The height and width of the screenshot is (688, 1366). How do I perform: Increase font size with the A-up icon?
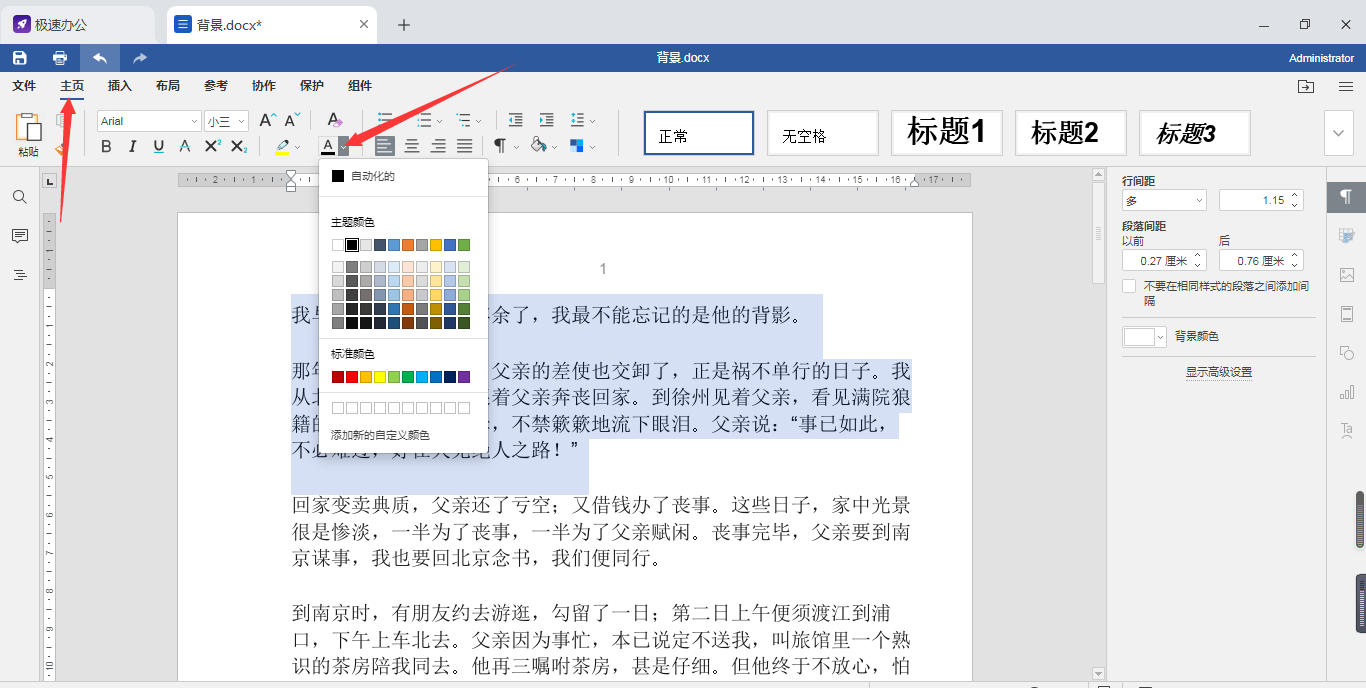[267, 120]
